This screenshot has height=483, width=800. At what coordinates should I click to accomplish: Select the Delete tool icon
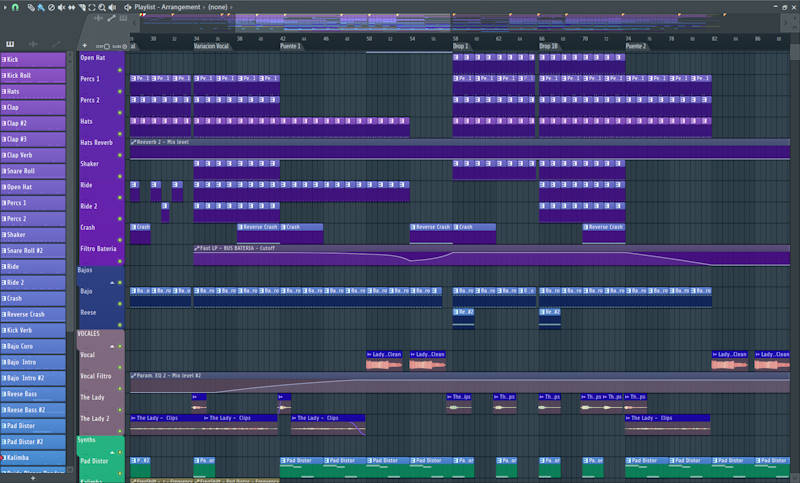click(51, 7)
